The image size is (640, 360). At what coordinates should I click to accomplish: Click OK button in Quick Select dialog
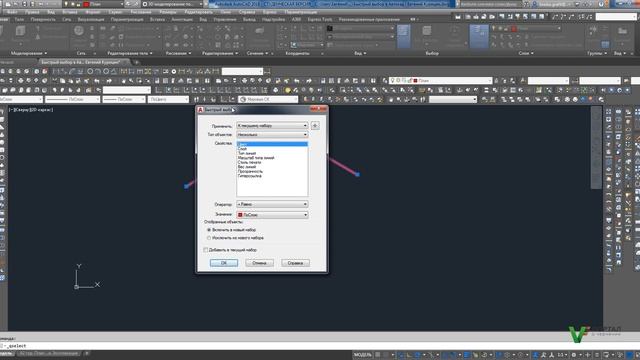pos(224,263)
